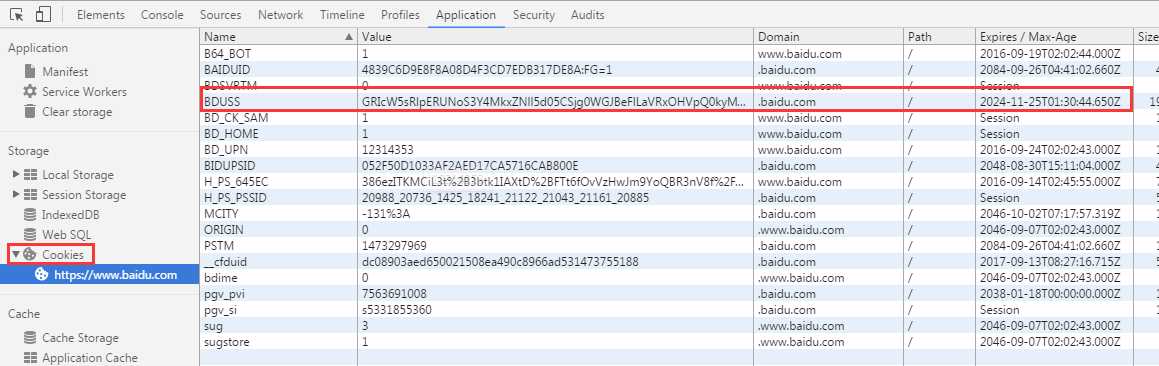This screenshot has width=1159, height=366.
Task: Select Web SQL in the Storage section
Action: click(67, 235)
